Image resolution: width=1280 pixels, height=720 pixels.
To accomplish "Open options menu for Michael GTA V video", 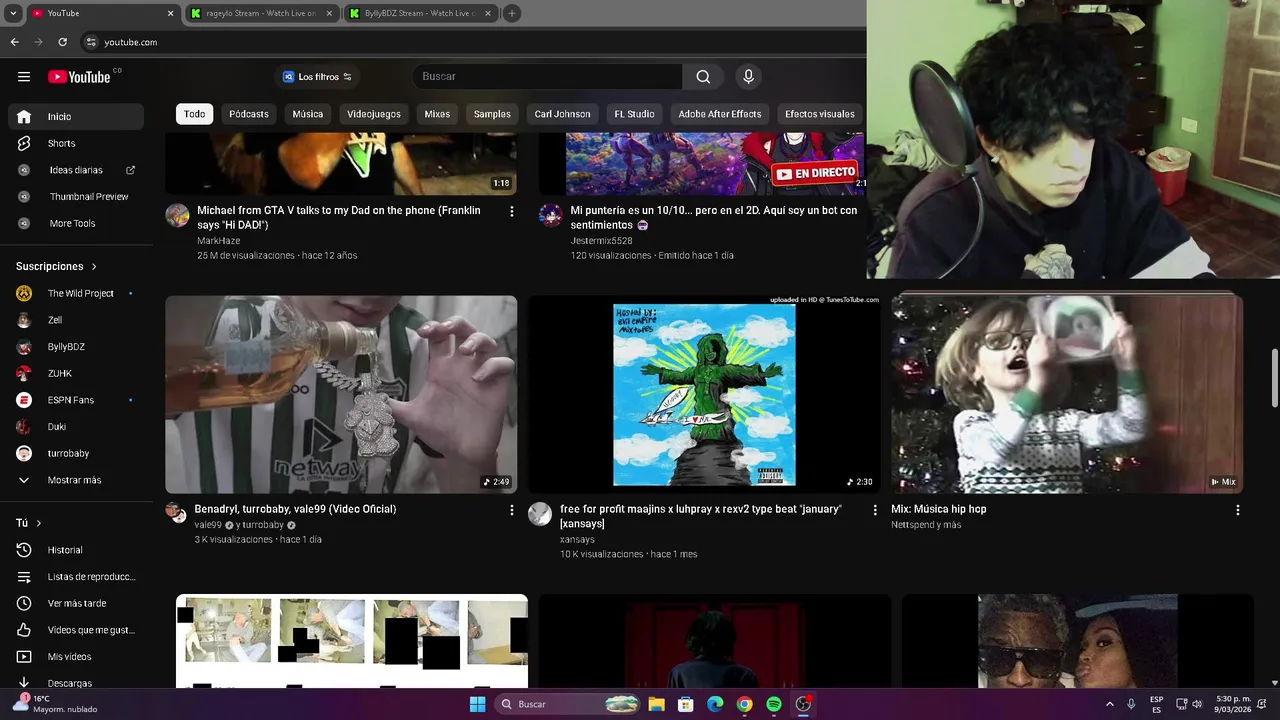I will (x=511, y=211).
